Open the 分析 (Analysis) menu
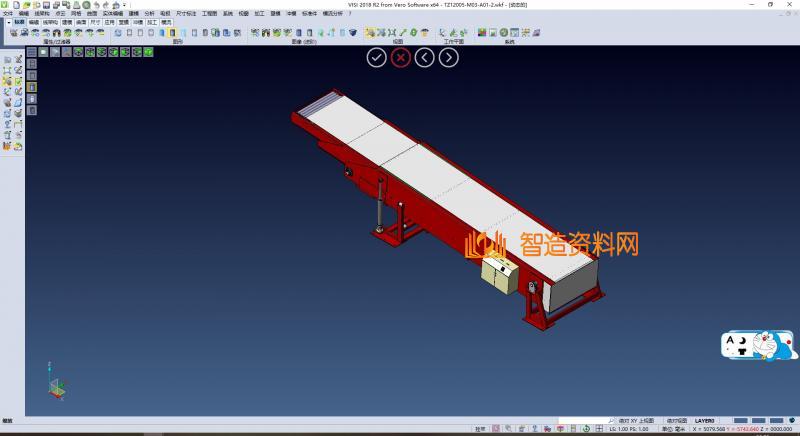 [149, 13]
